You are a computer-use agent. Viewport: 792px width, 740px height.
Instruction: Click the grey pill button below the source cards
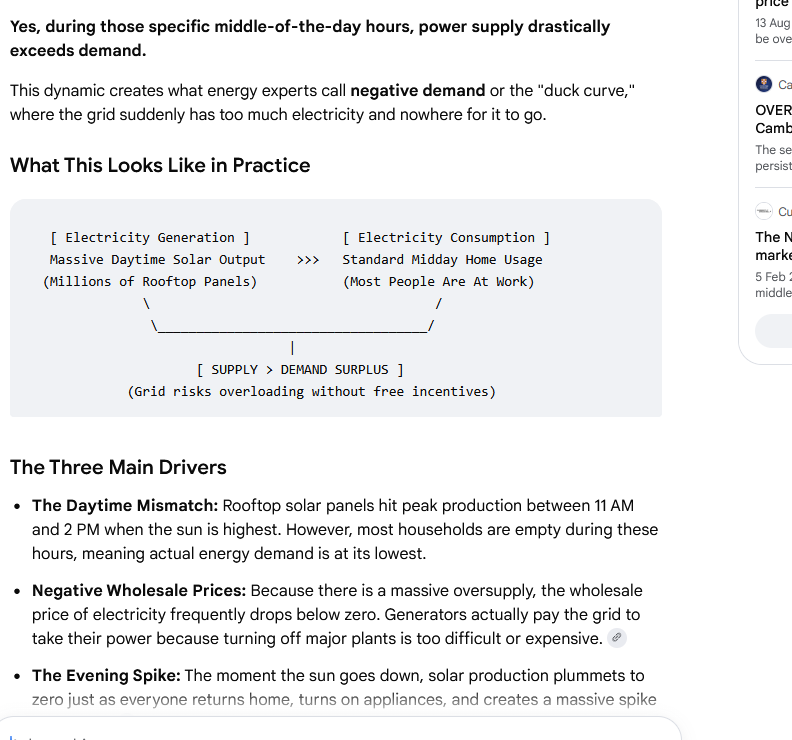click(773, 331)
